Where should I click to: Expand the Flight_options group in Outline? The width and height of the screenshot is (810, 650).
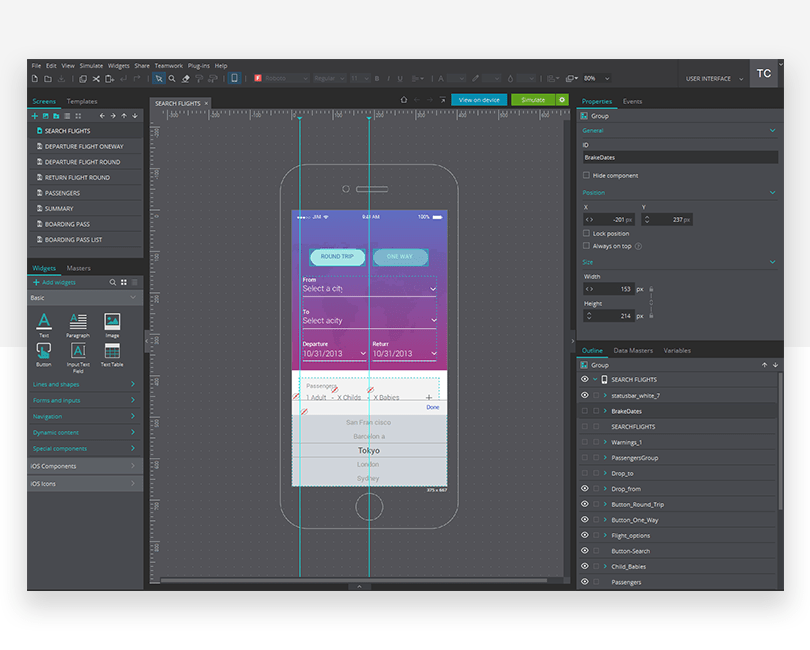pos(606,535)
